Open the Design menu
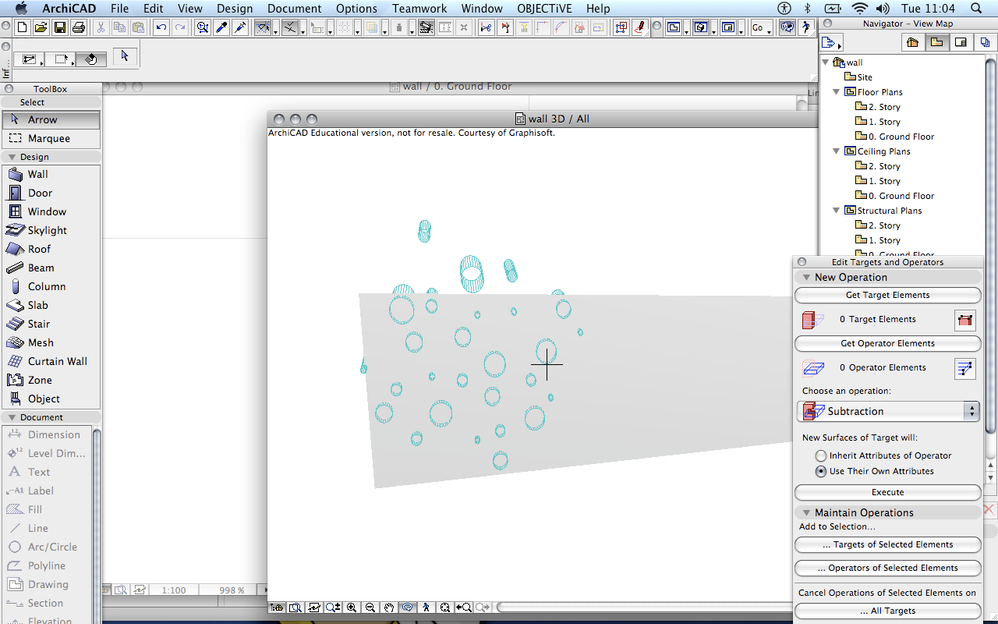Viewport: 998px width, 624px height. click(x=234, y=8)
